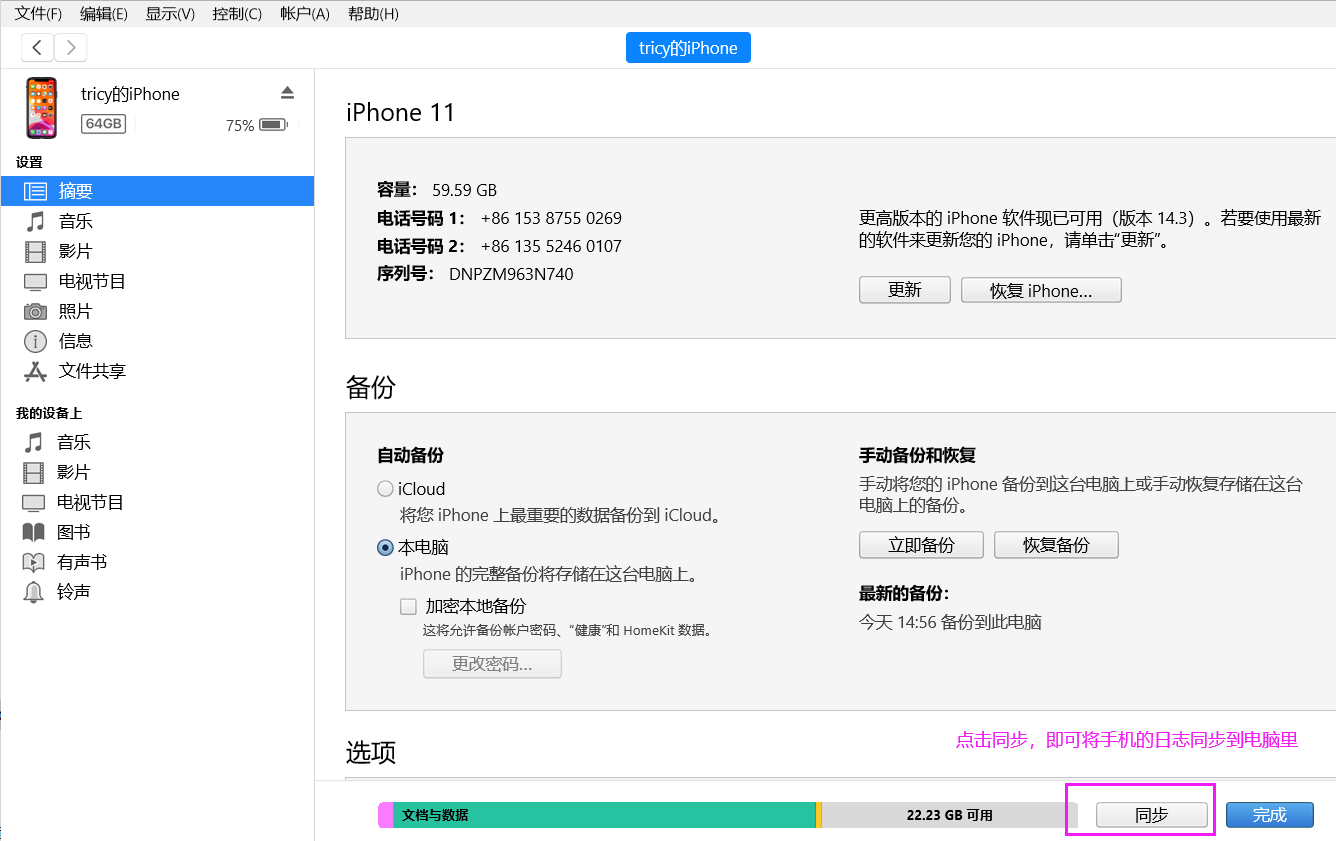Select the iCloud automatic backup option
The width and height of the screenshot is (1336, 841).
[x=385, y=488]
